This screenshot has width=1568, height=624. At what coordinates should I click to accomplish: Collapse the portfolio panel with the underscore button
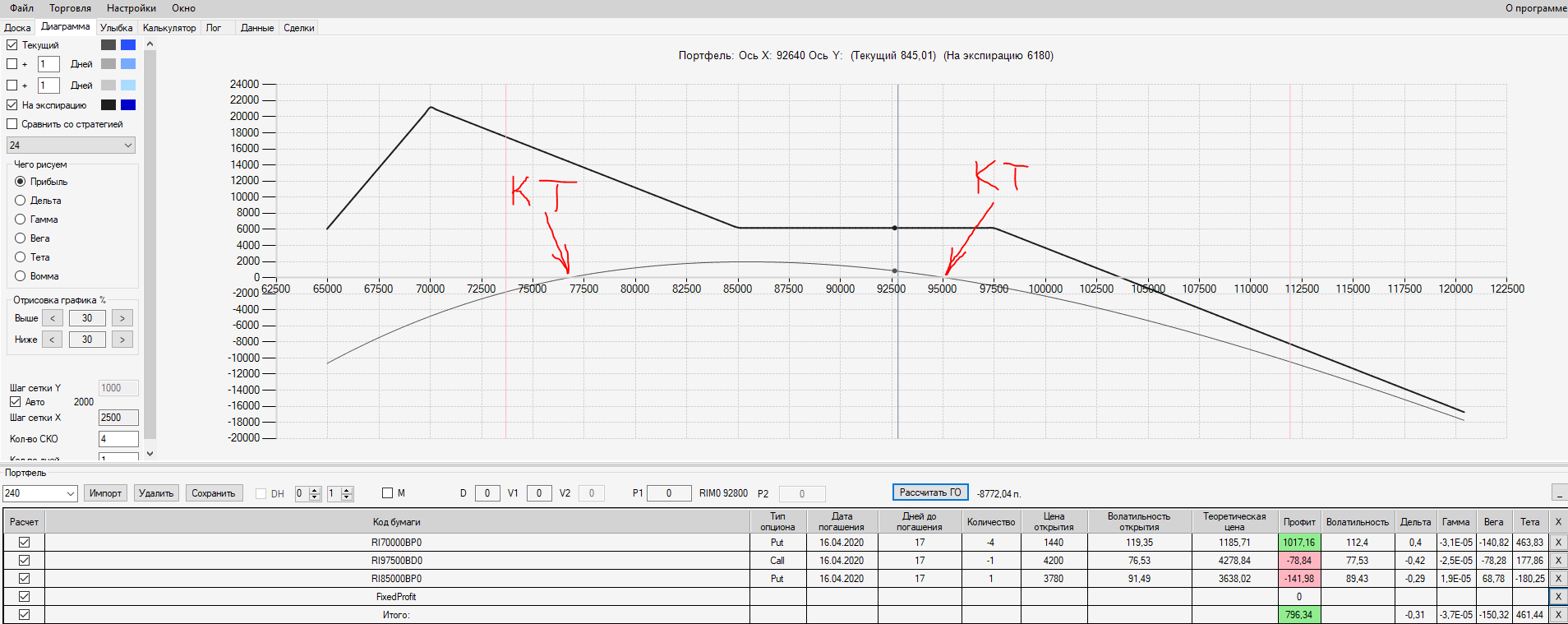click(x=1559, y=492)
